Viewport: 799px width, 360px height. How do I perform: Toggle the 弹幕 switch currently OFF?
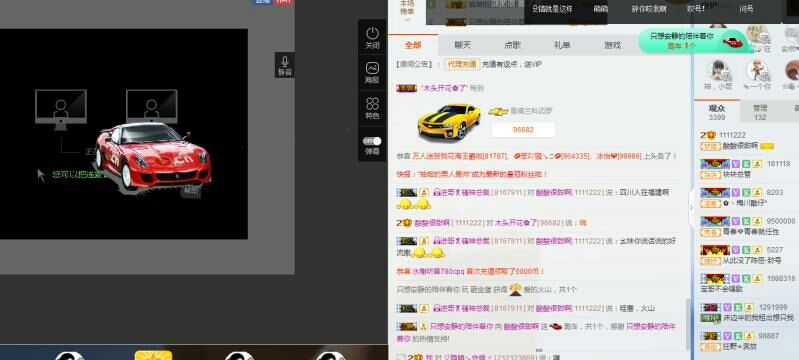pyautogui.click(x=372, y=141)
